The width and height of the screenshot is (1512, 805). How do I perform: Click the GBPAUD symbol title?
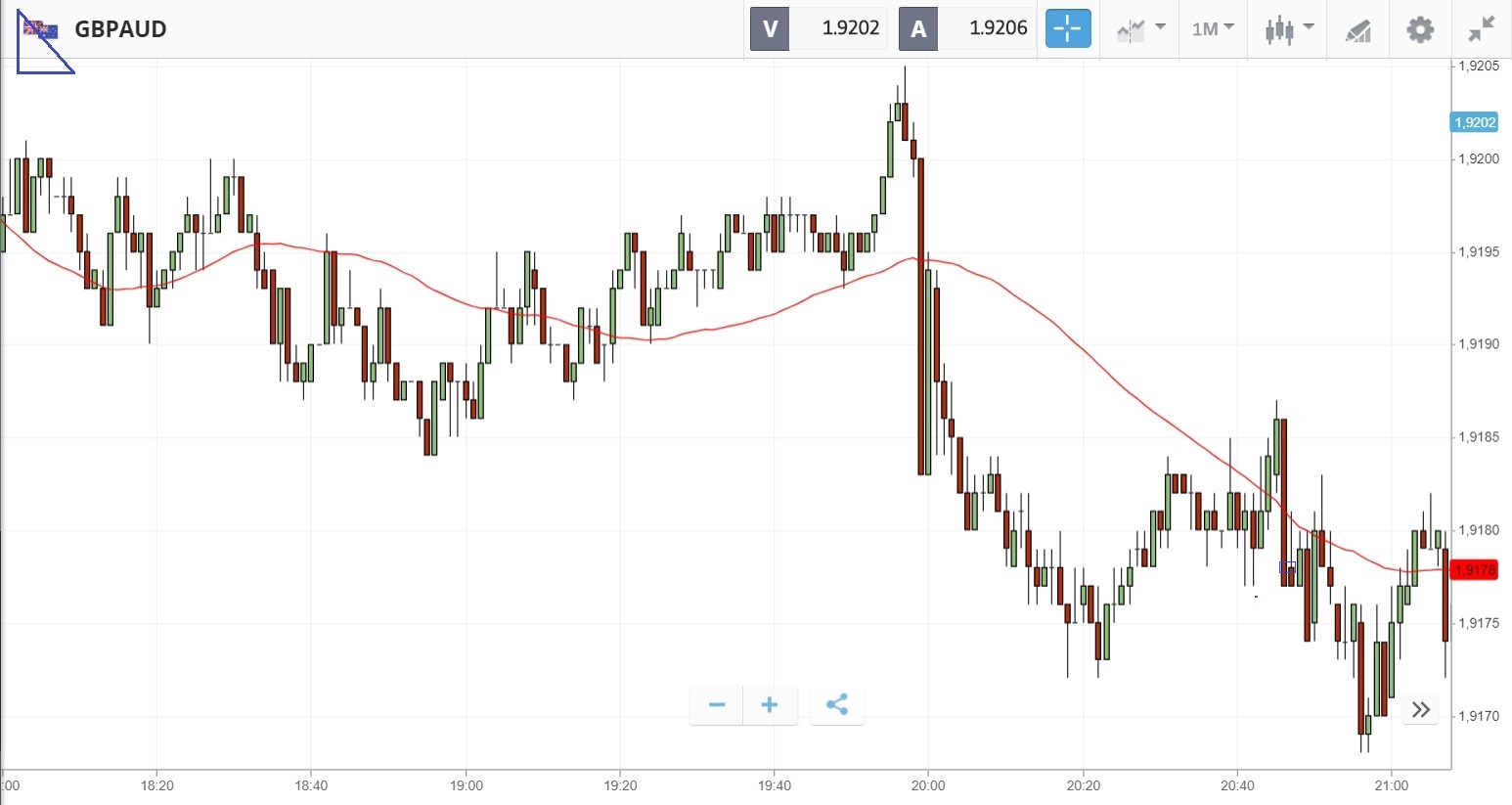[120, 29]
